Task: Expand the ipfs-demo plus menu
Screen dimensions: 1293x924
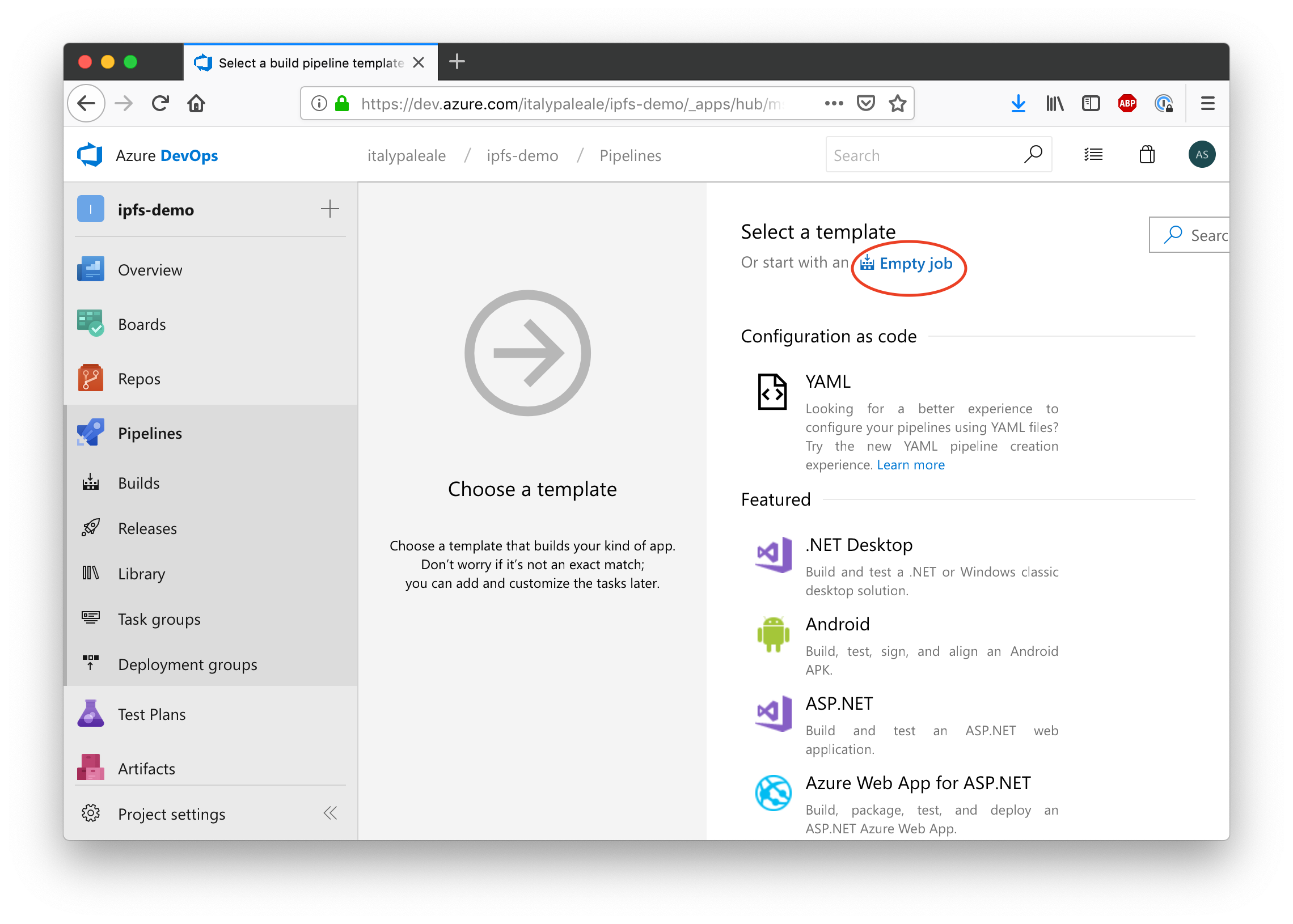Action: pos(330,209)
